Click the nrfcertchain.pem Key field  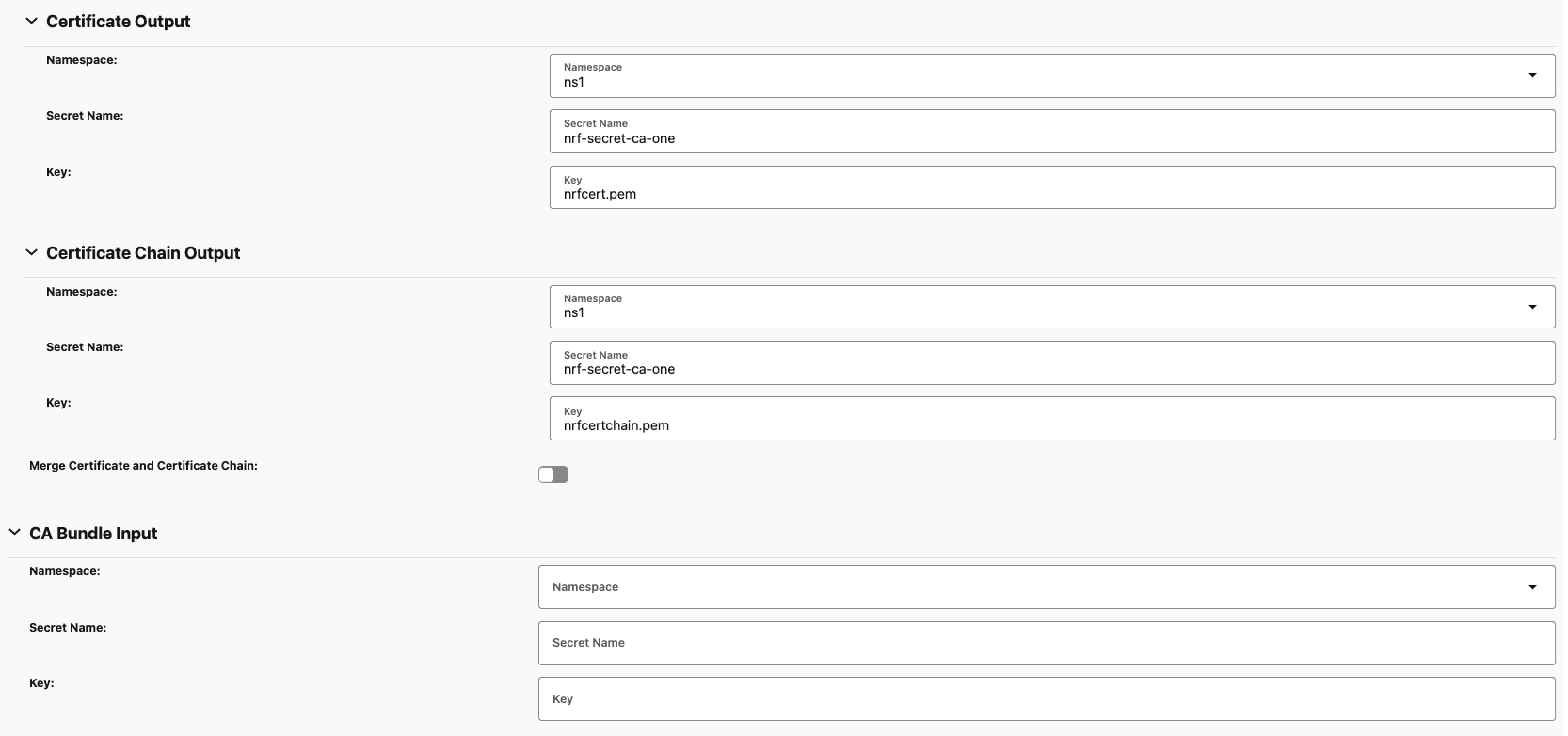[x=1051, y=419]
